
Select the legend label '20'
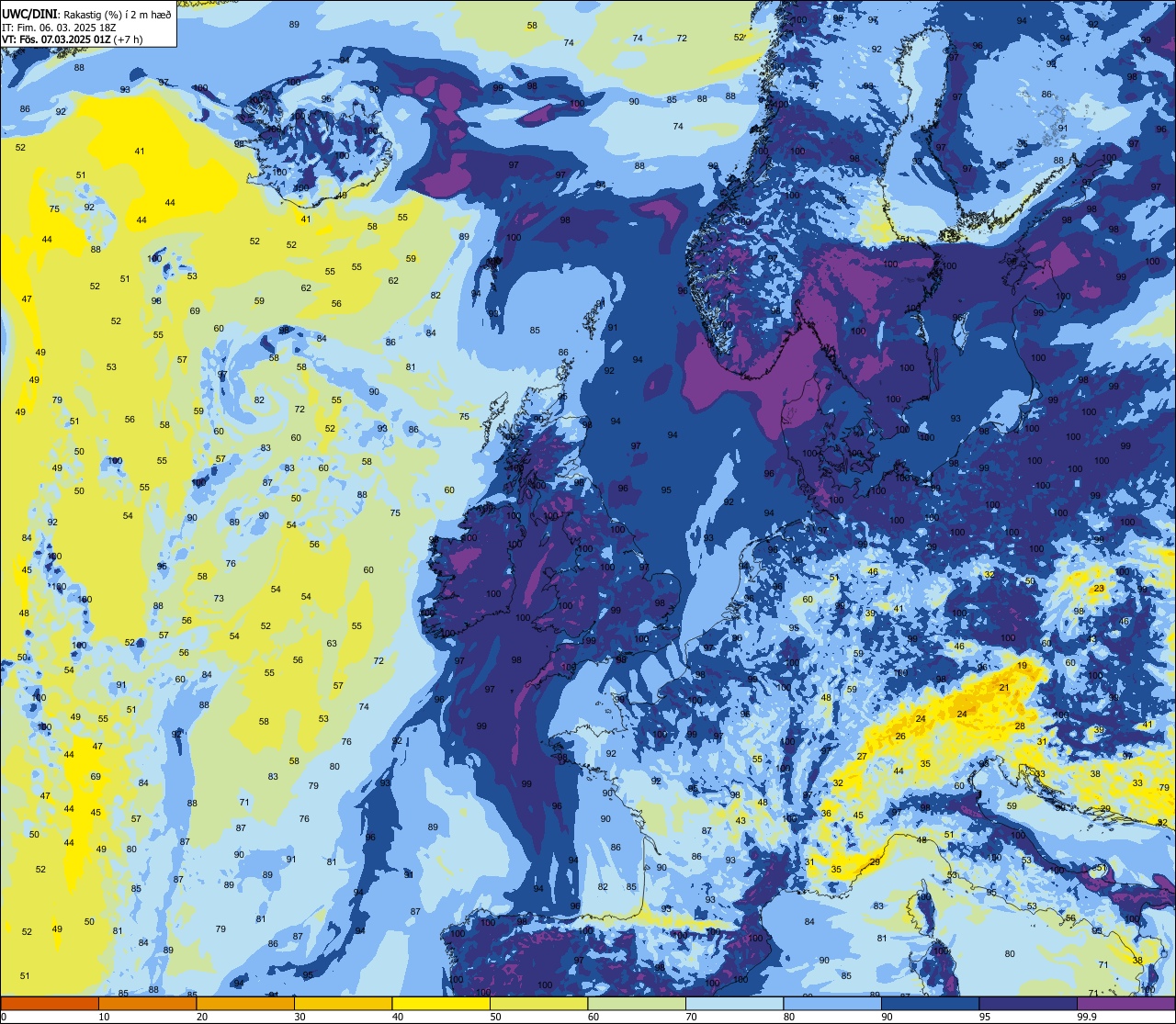coord(202,1017)
